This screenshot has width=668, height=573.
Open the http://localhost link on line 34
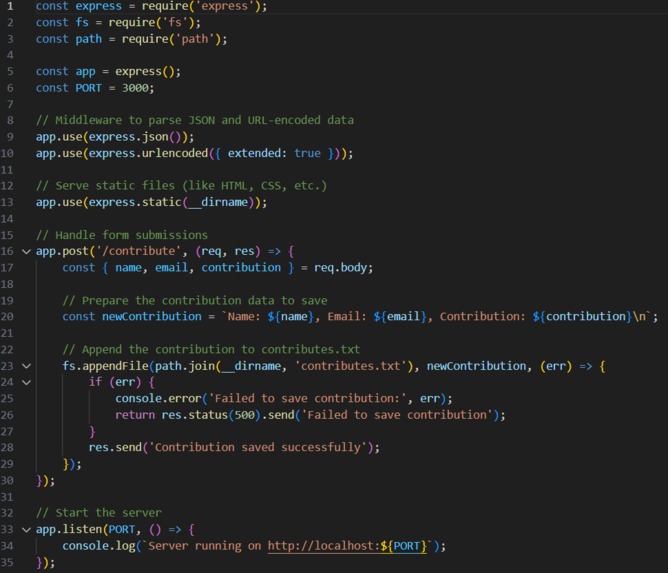click(347, 546)
